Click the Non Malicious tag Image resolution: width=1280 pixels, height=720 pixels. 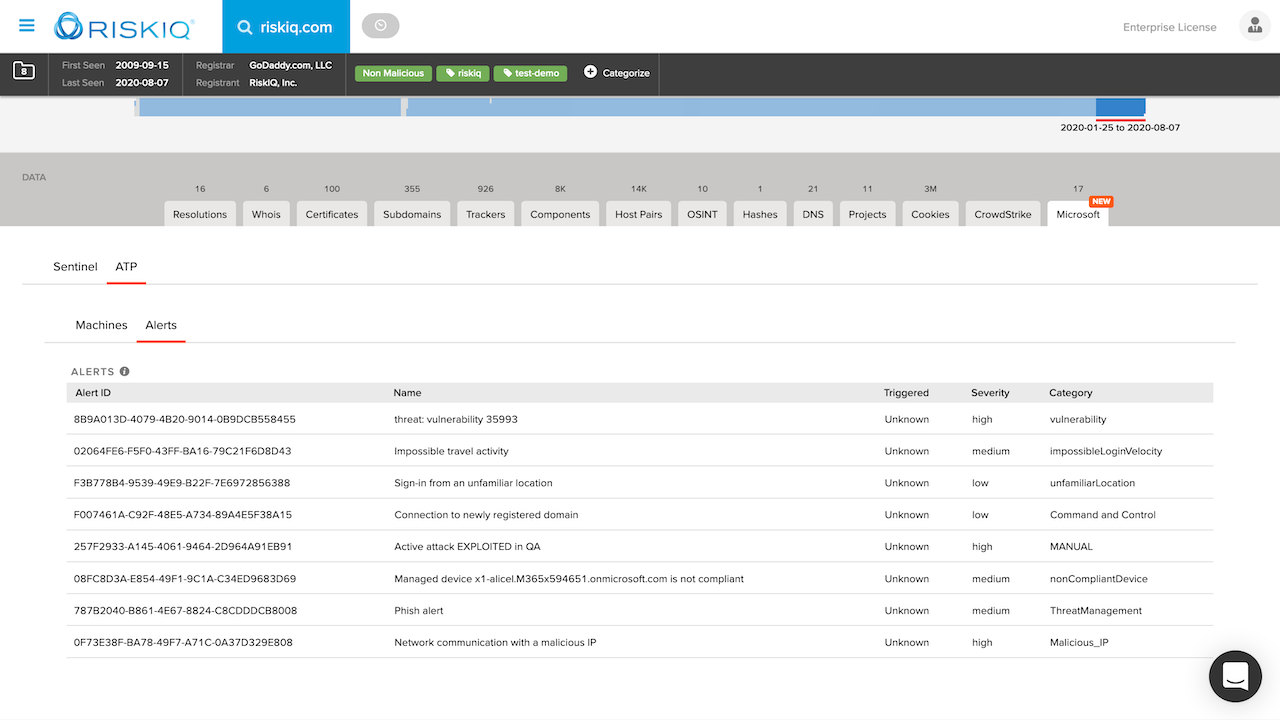(x=393, y=73)
